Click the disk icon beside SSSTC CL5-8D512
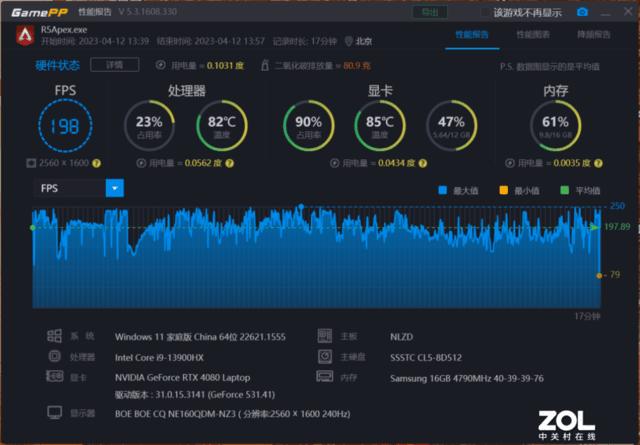The image size is (640, 445). point(325,356)
